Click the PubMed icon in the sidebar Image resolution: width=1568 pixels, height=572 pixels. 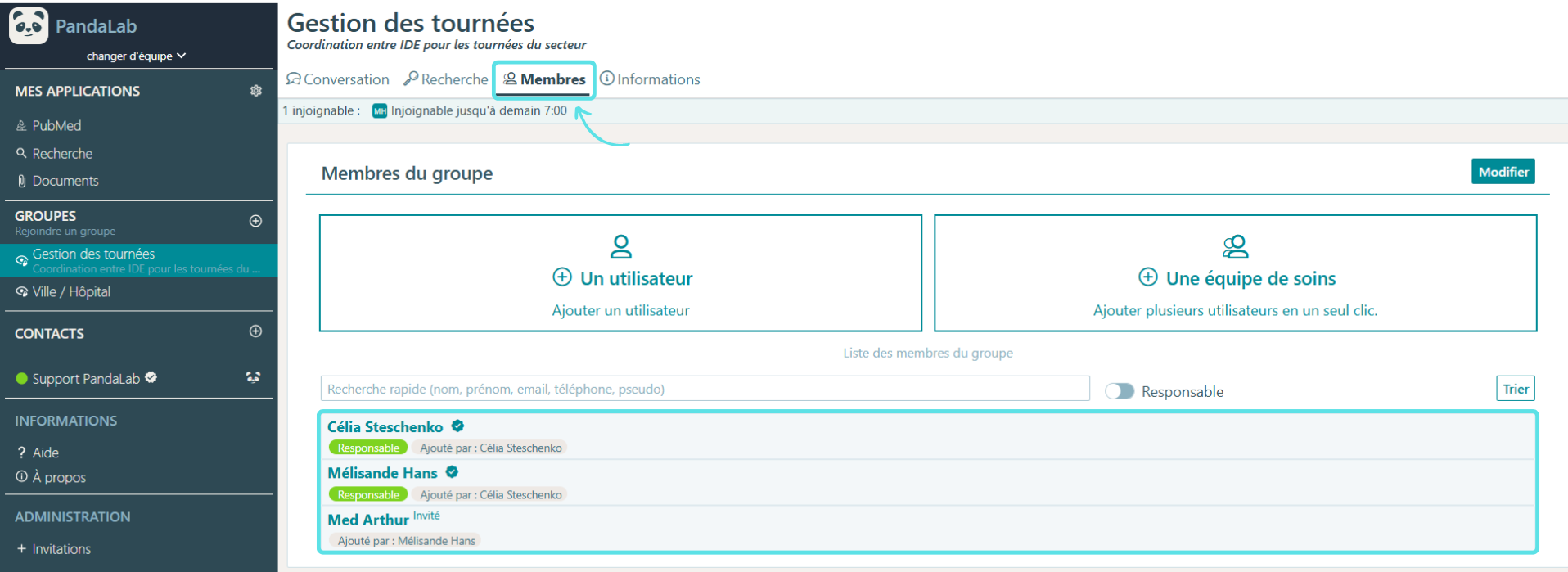point(21,126)
